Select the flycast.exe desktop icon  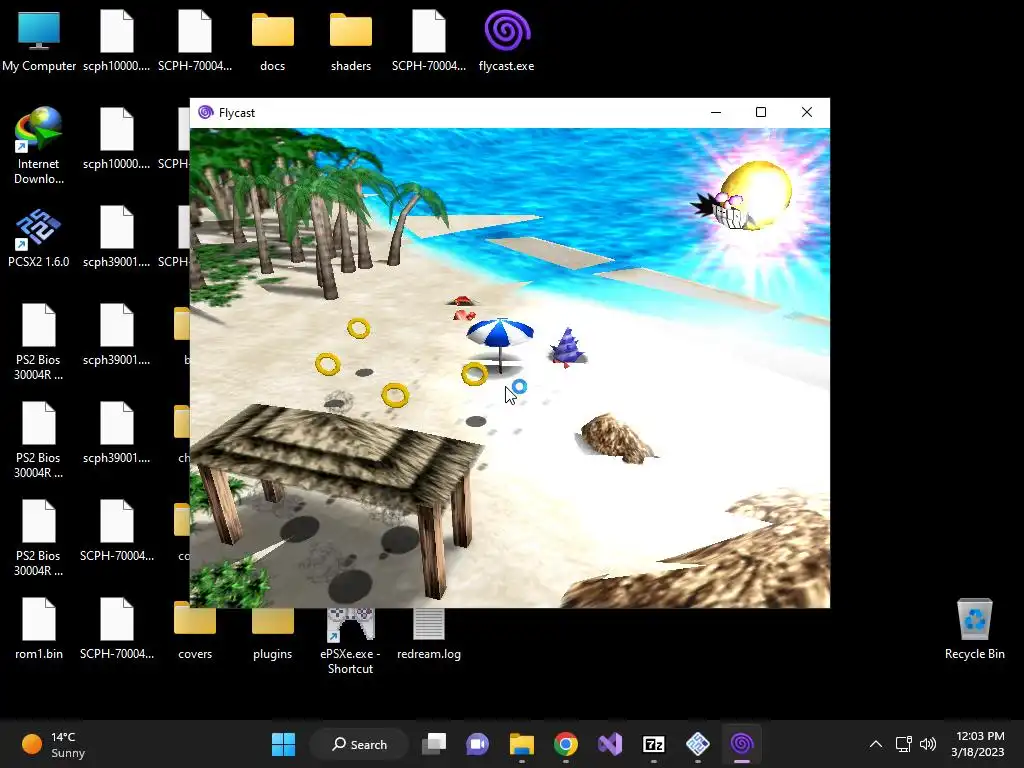[507, 41]
